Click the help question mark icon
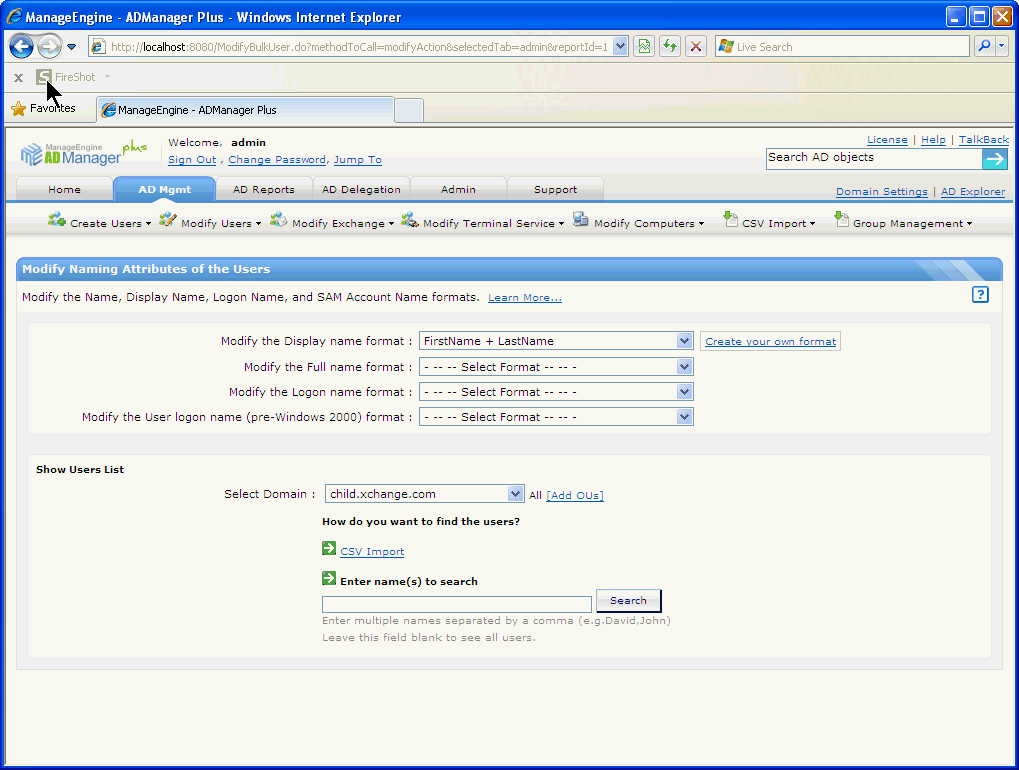This screenshot has height=770, width=1019. (980, 294)
